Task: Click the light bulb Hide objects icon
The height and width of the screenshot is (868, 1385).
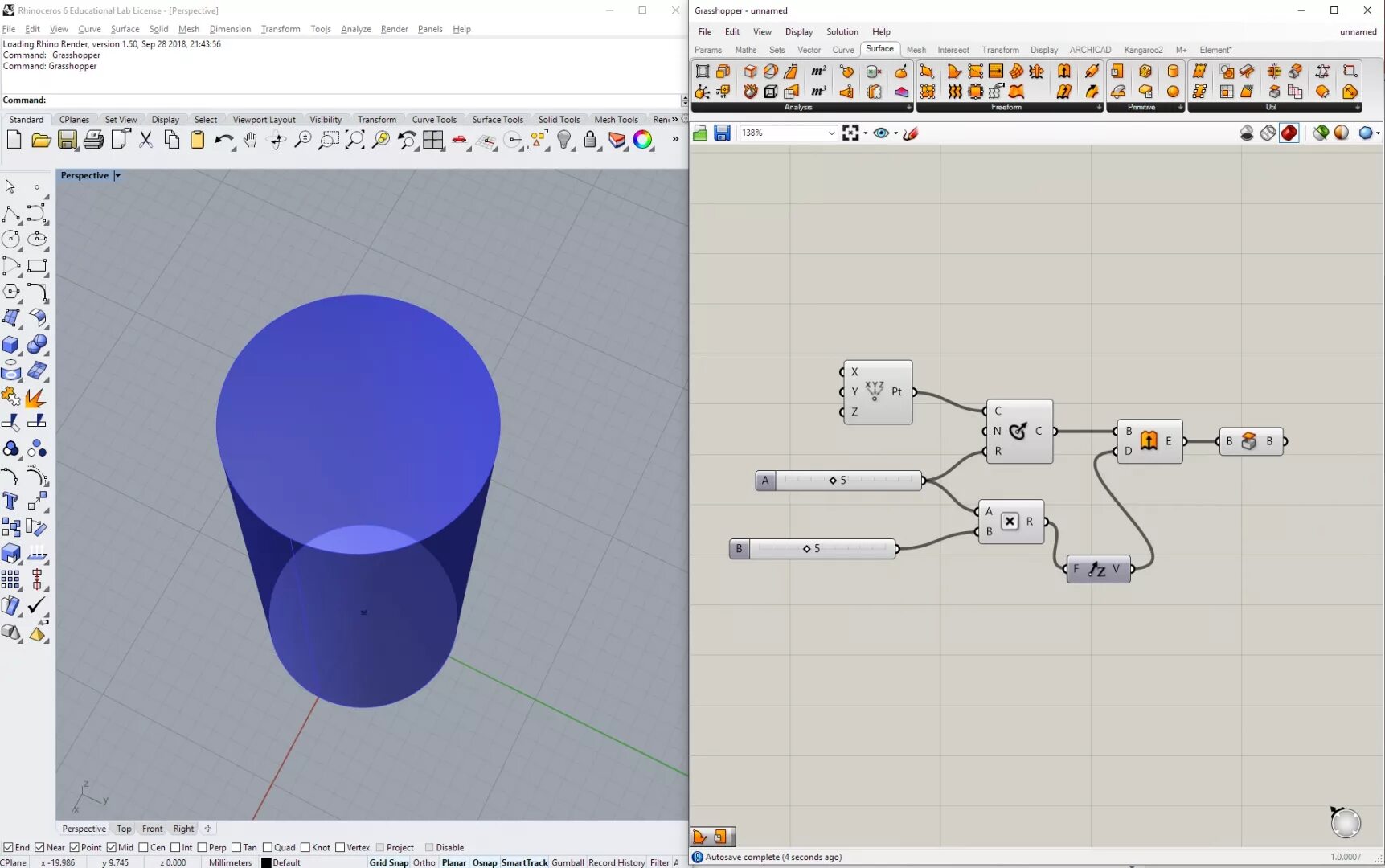Action: (564, 140)
